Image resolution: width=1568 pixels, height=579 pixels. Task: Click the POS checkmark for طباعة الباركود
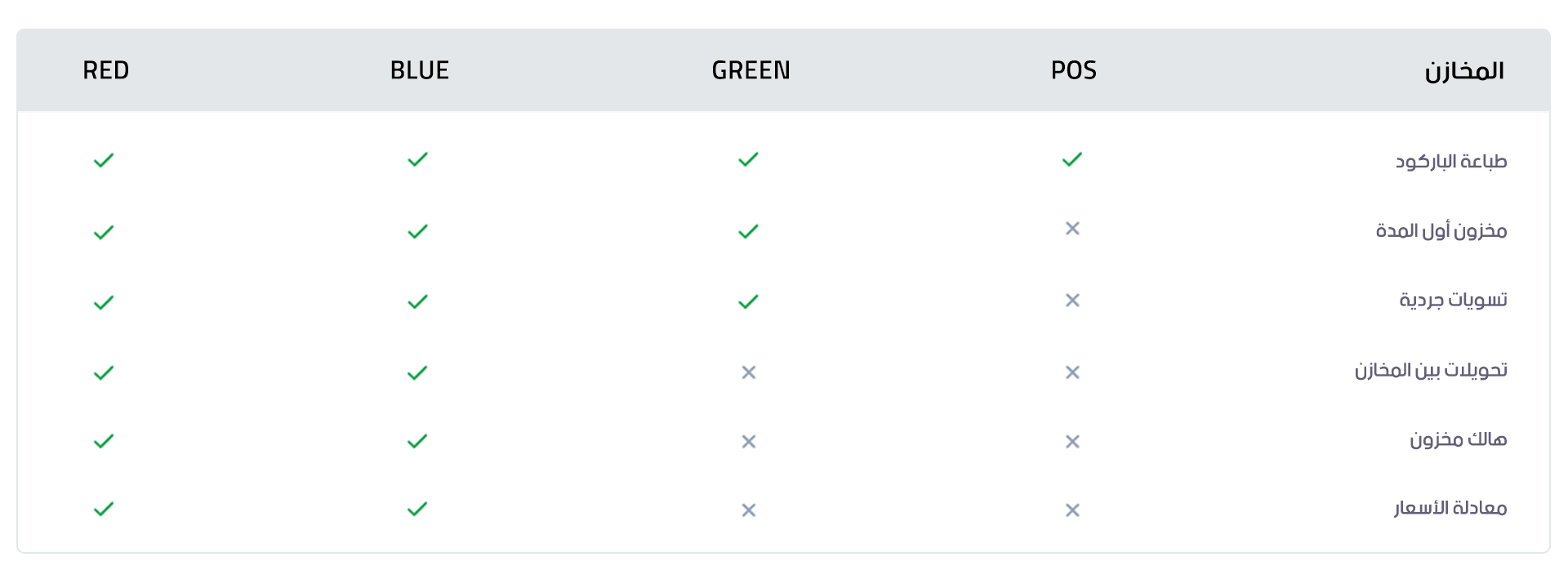pyautogui.click(x=1072, y=159)
